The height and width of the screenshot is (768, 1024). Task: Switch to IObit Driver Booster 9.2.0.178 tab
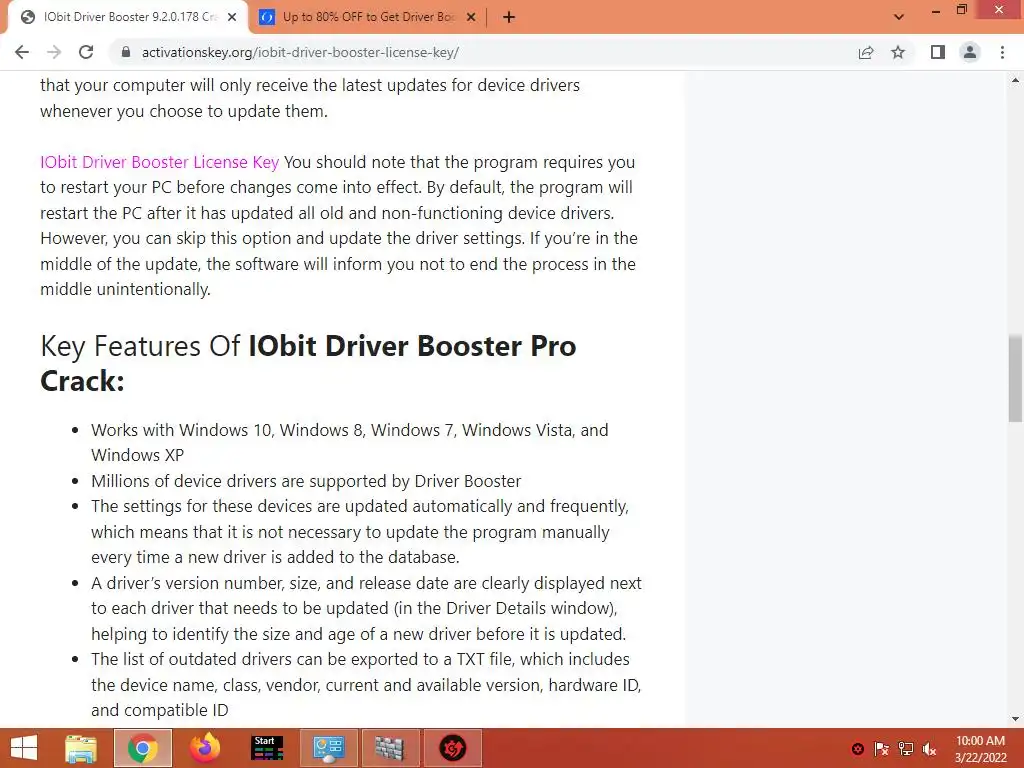tap(129, 18)
